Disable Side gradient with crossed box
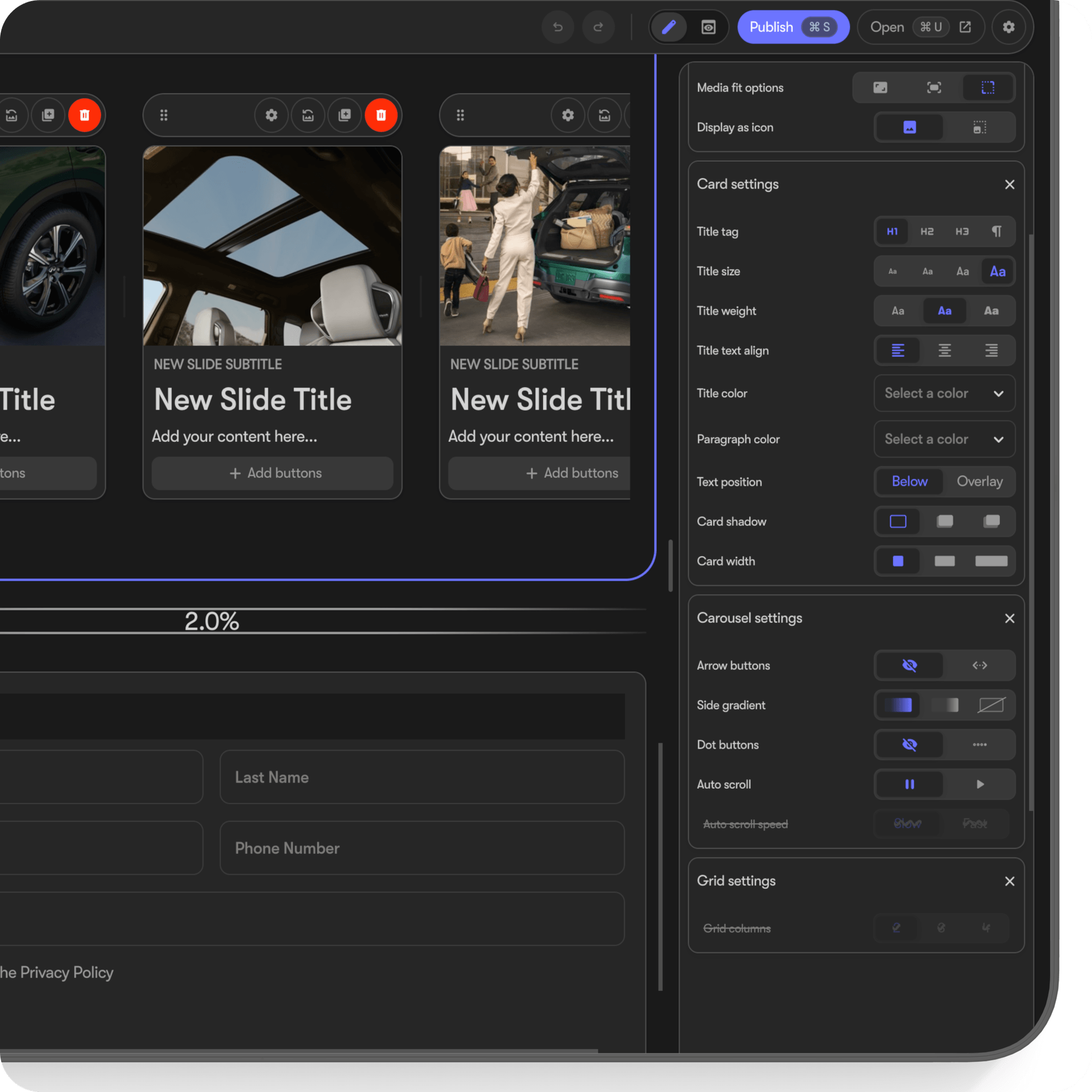The image size is (1092, 1092). click(991, 705)
